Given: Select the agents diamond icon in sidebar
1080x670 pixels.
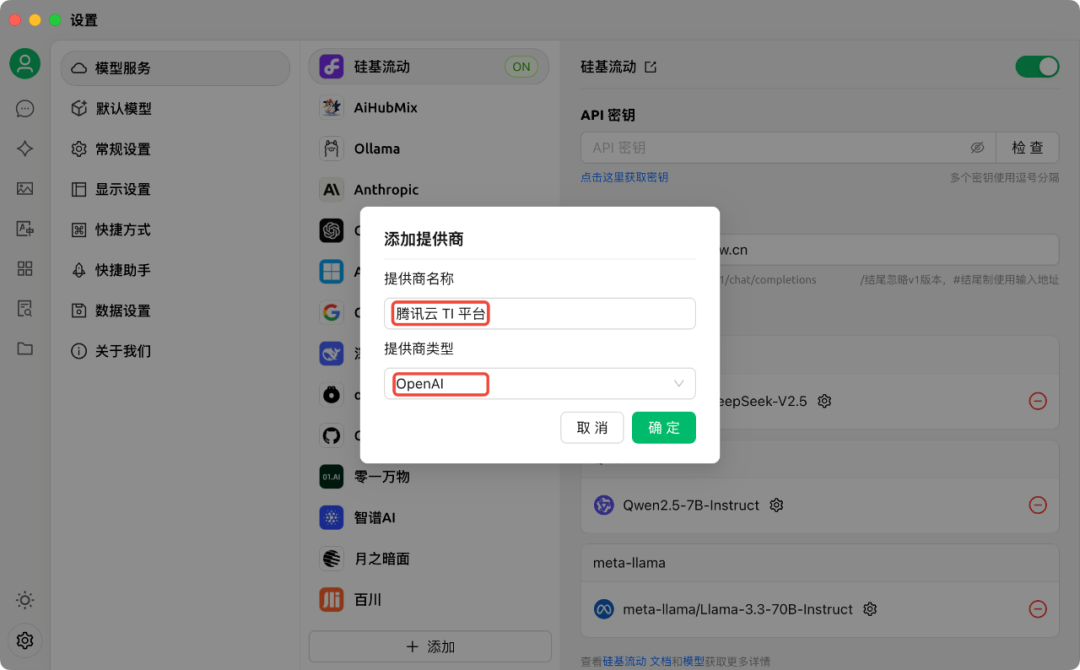Looking at the screenshot, I should click(24, 148).
